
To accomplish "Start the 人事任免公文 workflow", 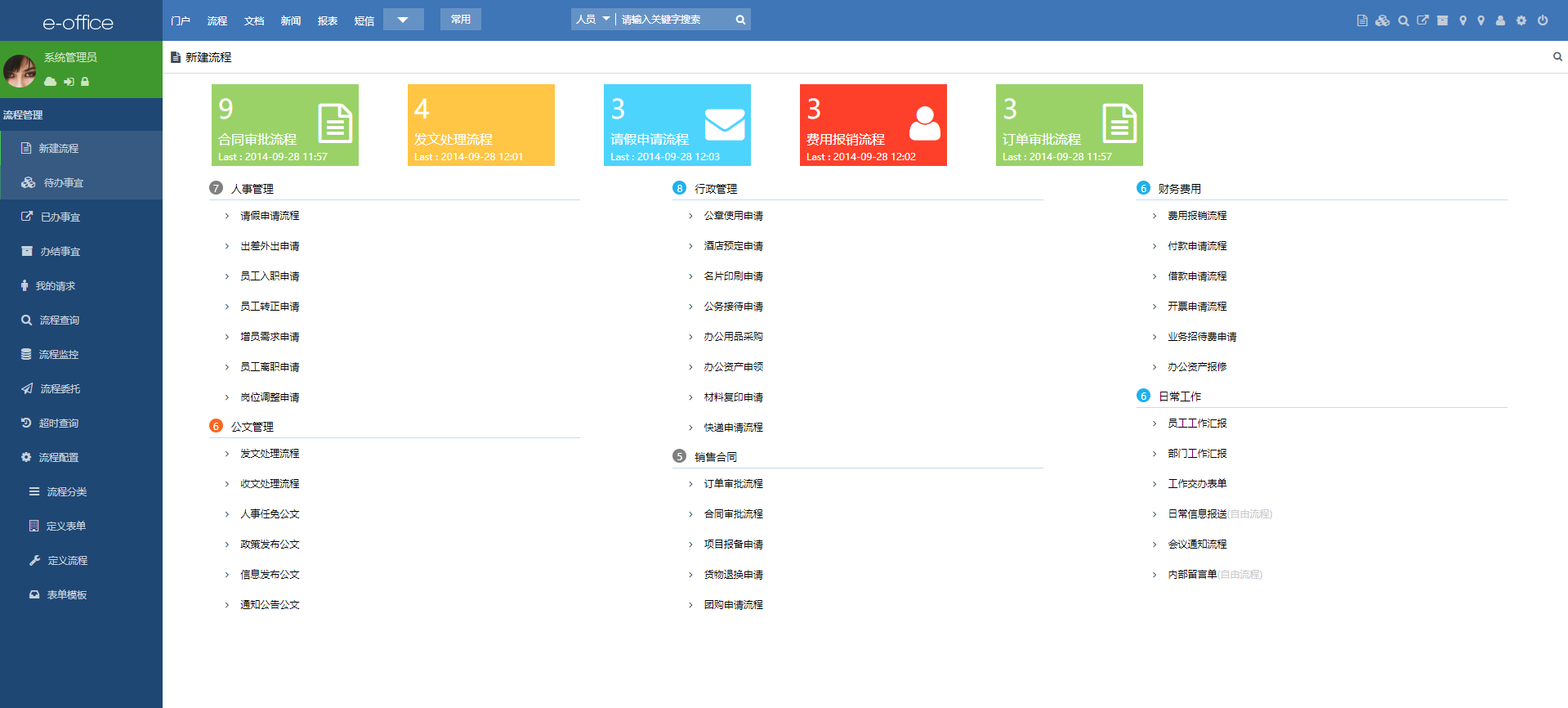I will coord(270,514).
